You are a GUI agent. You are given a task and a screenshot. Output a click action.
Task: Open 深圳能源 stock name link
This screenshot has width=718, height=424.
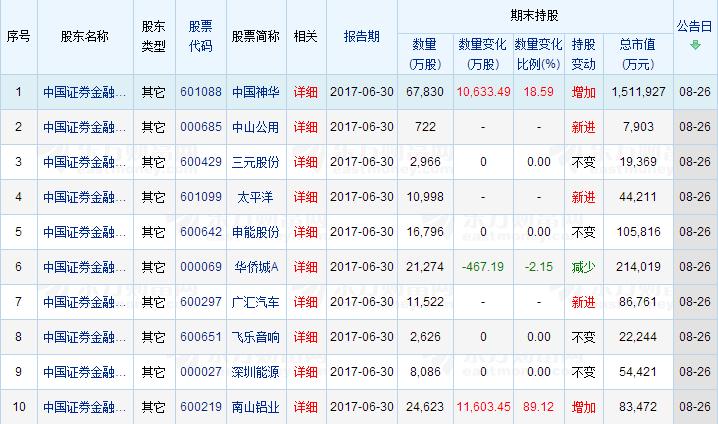pyautogui.click(x=255, y=372)
